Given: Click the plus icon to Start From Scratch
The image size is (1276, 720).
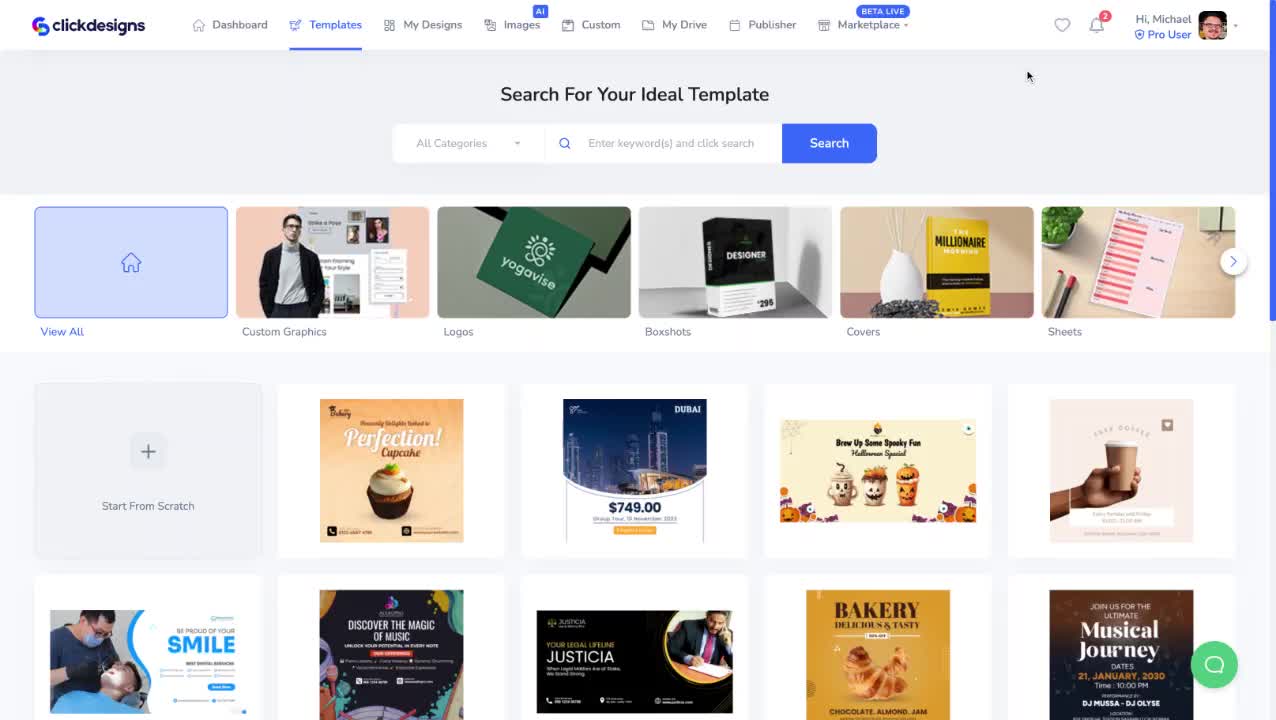Looking at the screenshot, I should click(148, 452).
